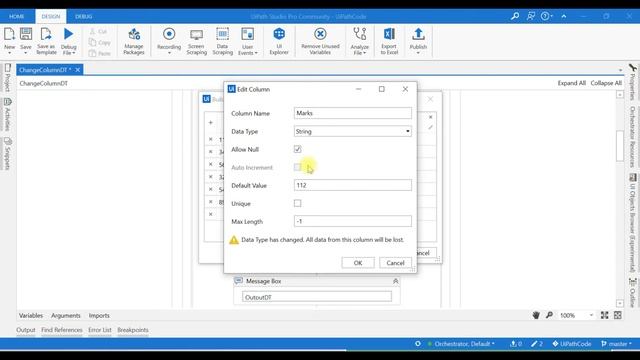Close the ChangeColumnDT tab

pos(78,70)
